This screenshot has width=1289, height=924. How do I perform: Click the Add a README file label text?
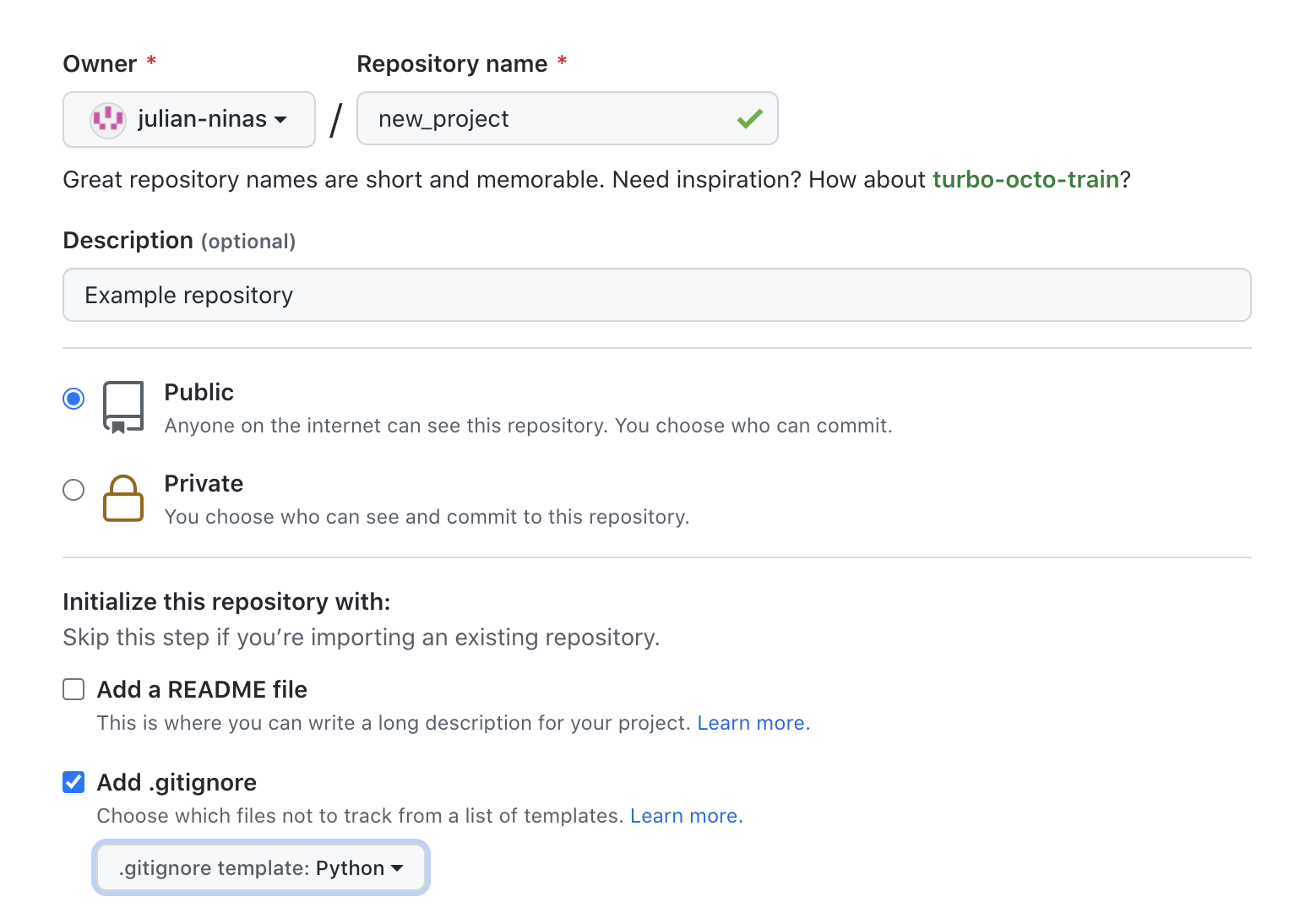tap(202, 690)
